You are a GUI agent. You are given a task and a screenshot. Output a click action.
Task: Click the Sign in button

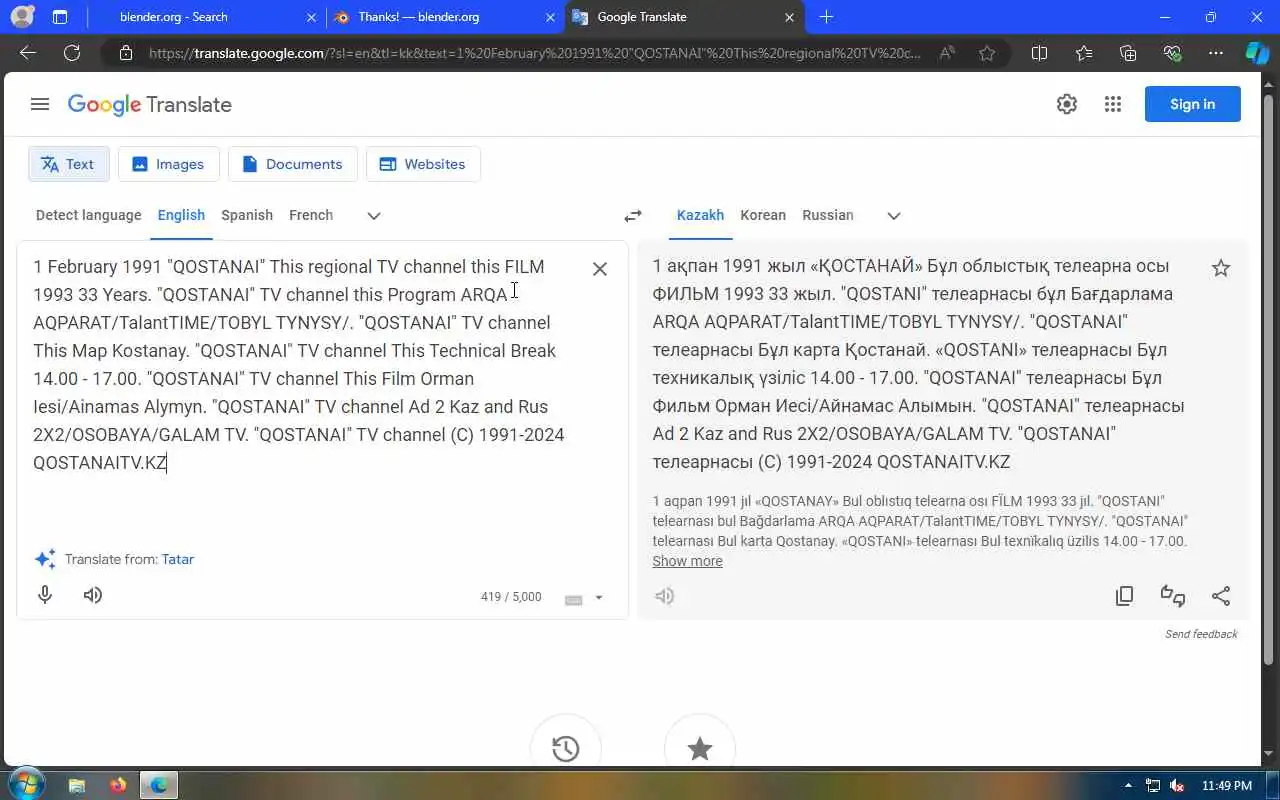tap(1192, 104)
